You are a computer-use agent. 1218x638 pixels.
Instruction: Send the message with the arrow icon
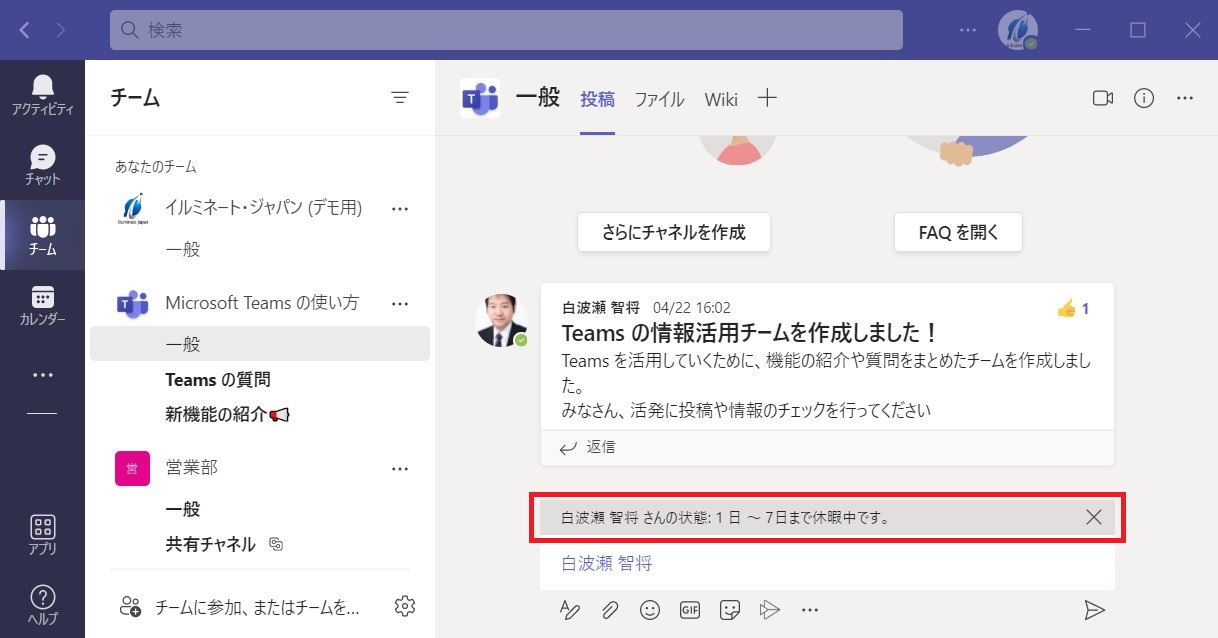pyautogui.click(x=1094, y=609)
